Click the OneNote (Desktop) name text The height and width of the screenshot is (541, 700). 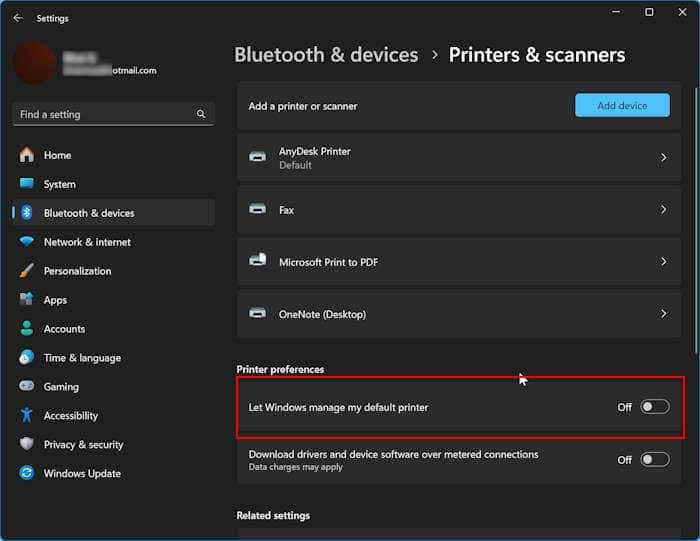point(322,314)
